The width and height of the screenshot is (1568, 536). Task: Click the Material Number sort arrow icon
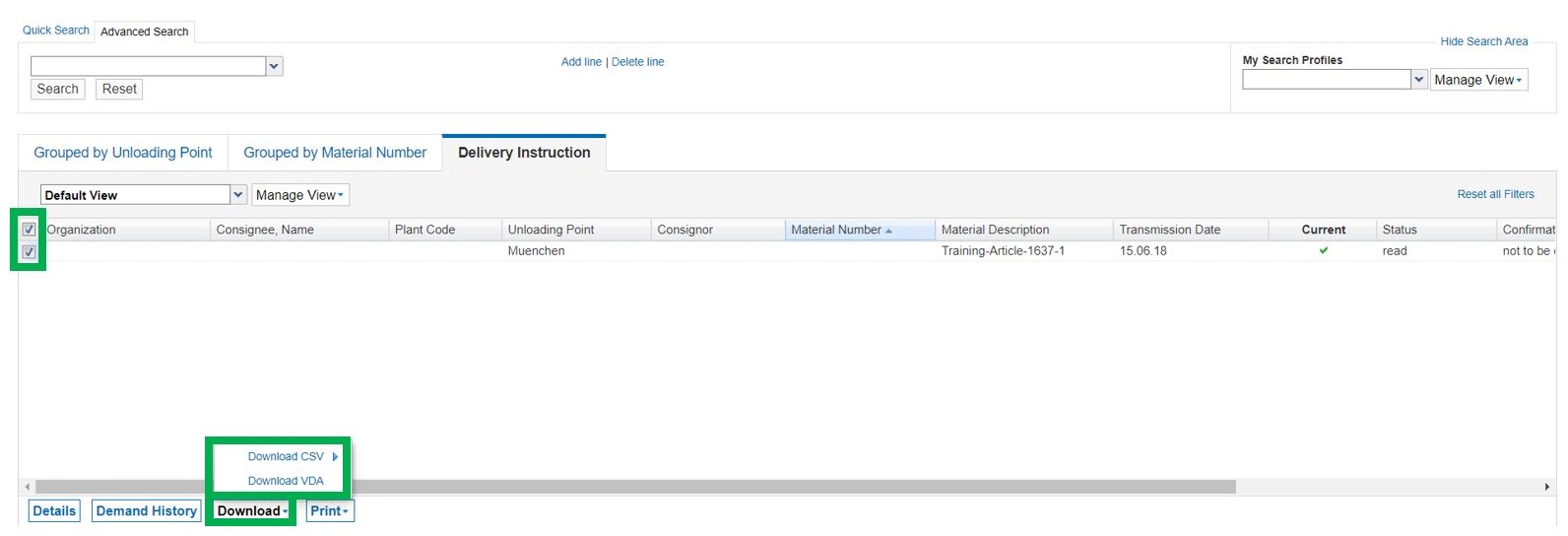[888, 231]
